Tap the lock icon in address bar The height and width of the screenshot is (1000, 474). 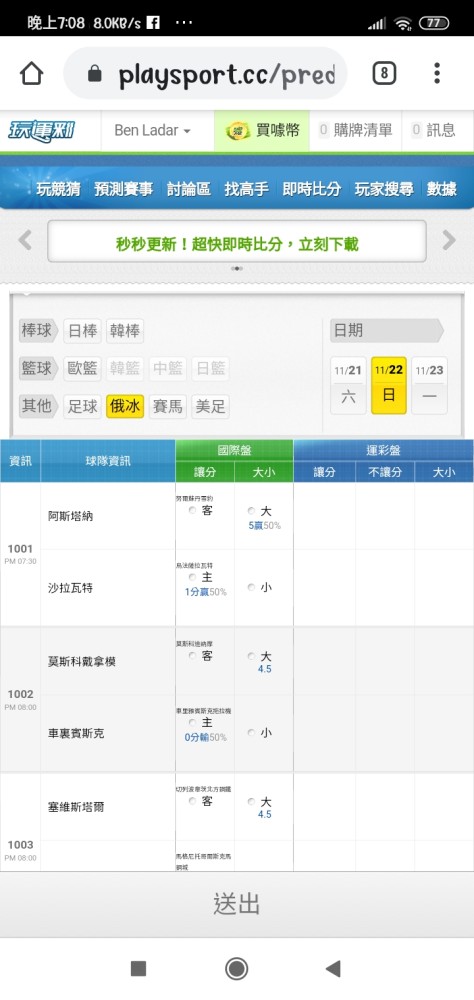pyautogui.click(x=94, y=74)
